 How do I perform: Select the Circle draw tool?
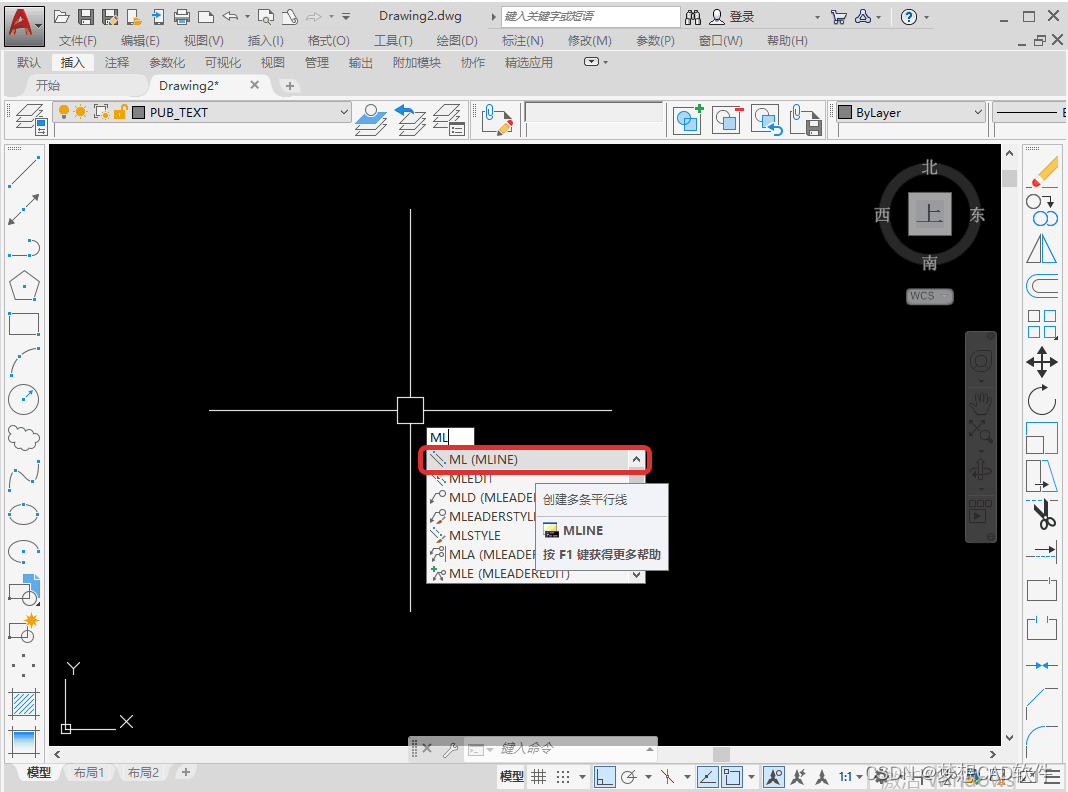pos(24,400)
